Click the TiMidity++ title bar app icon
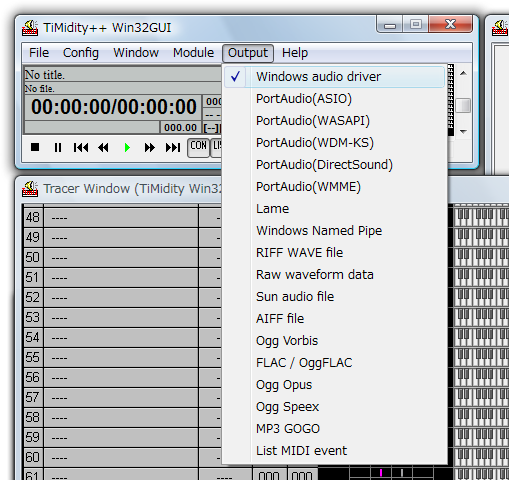The image size is (509, 480). (x=30, y=28)
